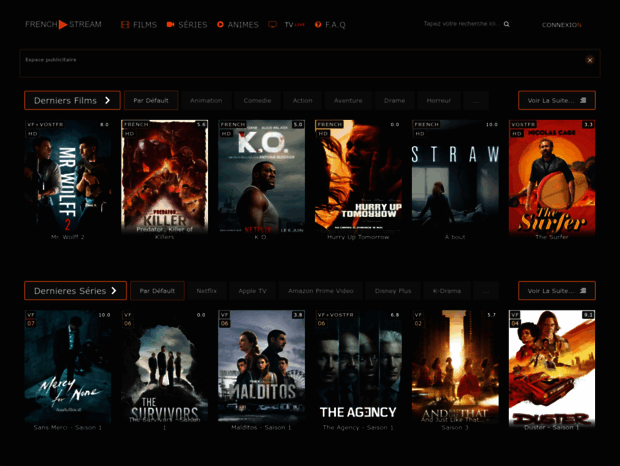Viewport: 620px width, 466px height.
Task: Open the Mr. Wolff 2 movie poster
Action: pyautogui.click(x=68, y=176)
